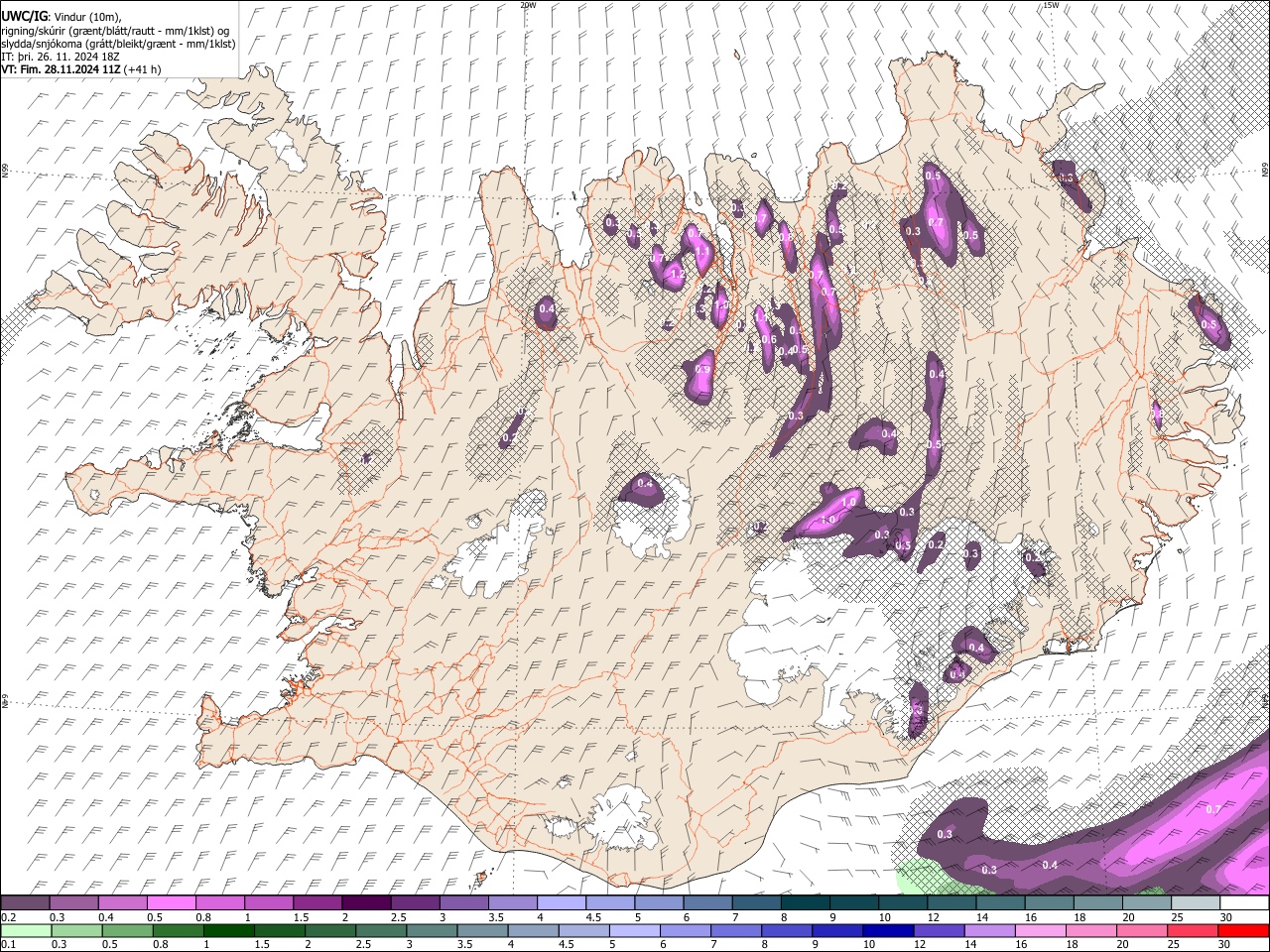The height and width of the screenshot is (952, 1270).
Task: Select the darkest green 1 swatch, green legend row
Action: pos(228,930)
